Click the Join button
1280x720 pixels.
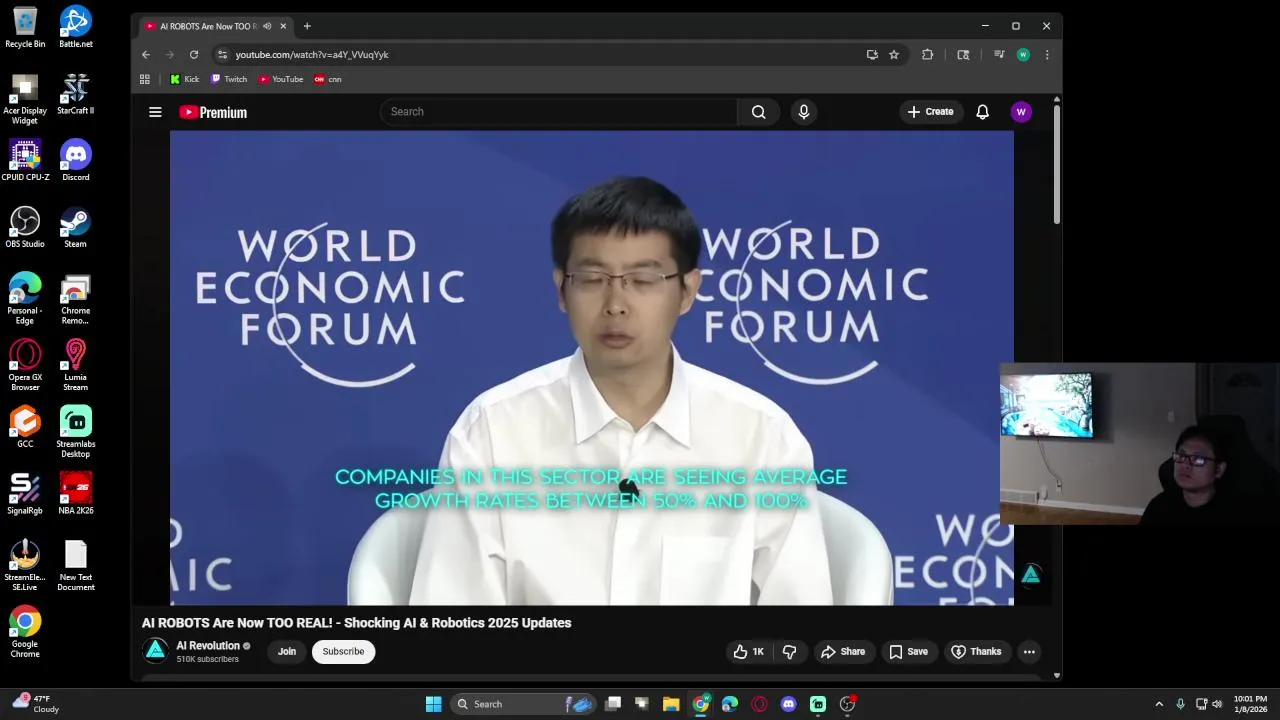[x=287, y=652]
